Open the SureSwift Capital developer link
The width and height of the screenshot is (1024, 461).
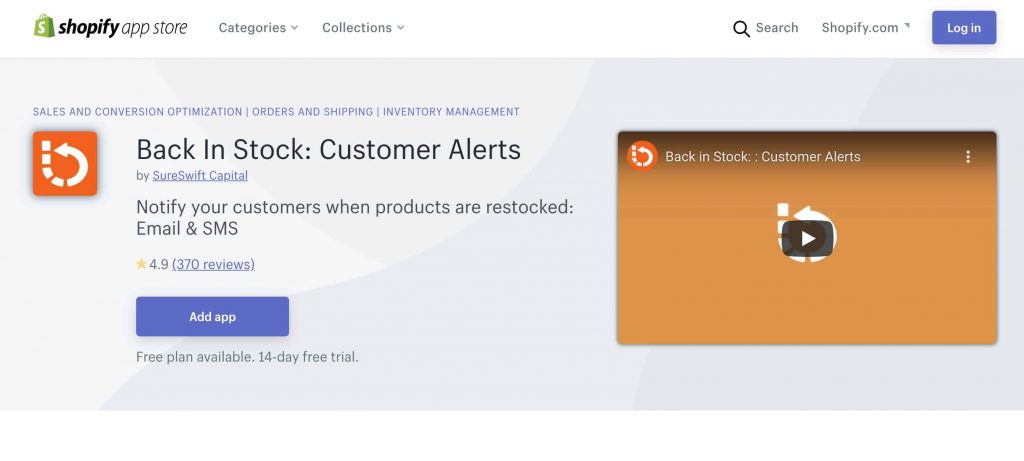tap(200, 176)
